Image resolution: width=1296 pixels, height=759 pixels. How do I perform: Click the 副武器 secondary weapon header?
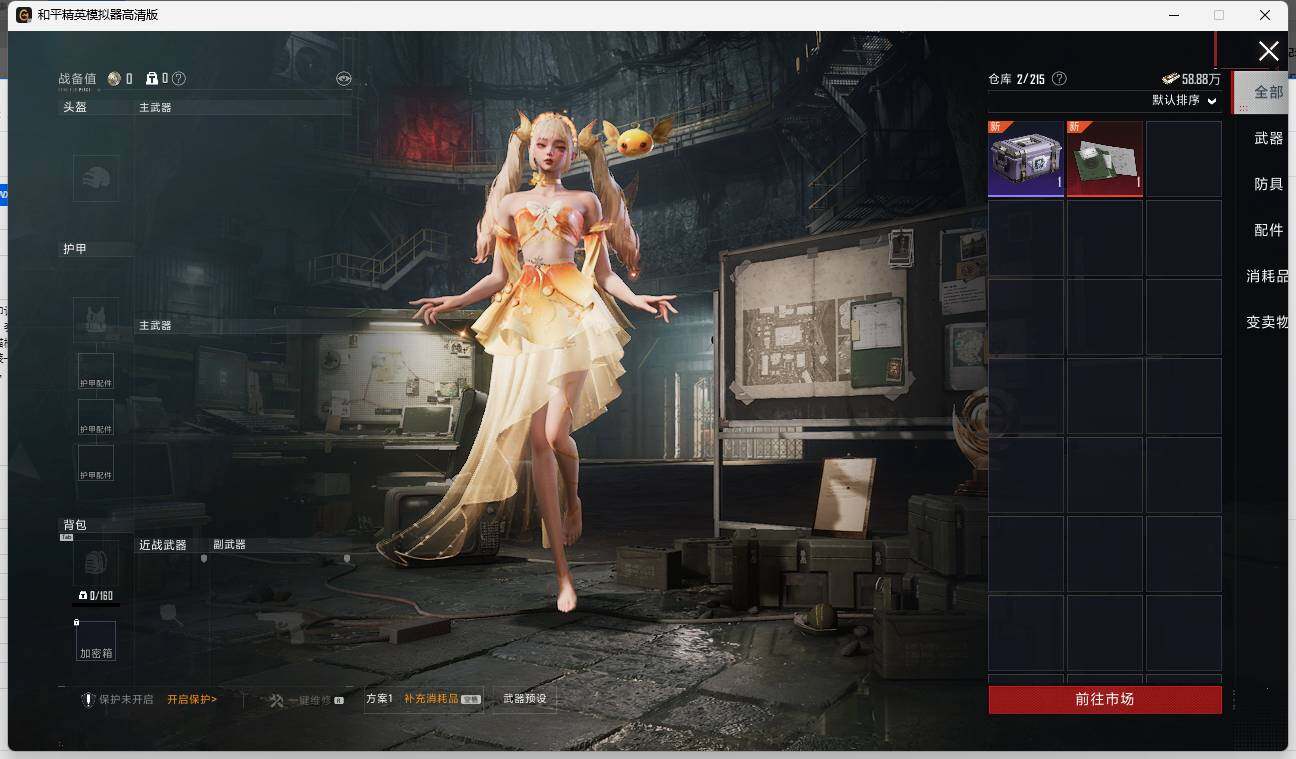click(229, 545)
